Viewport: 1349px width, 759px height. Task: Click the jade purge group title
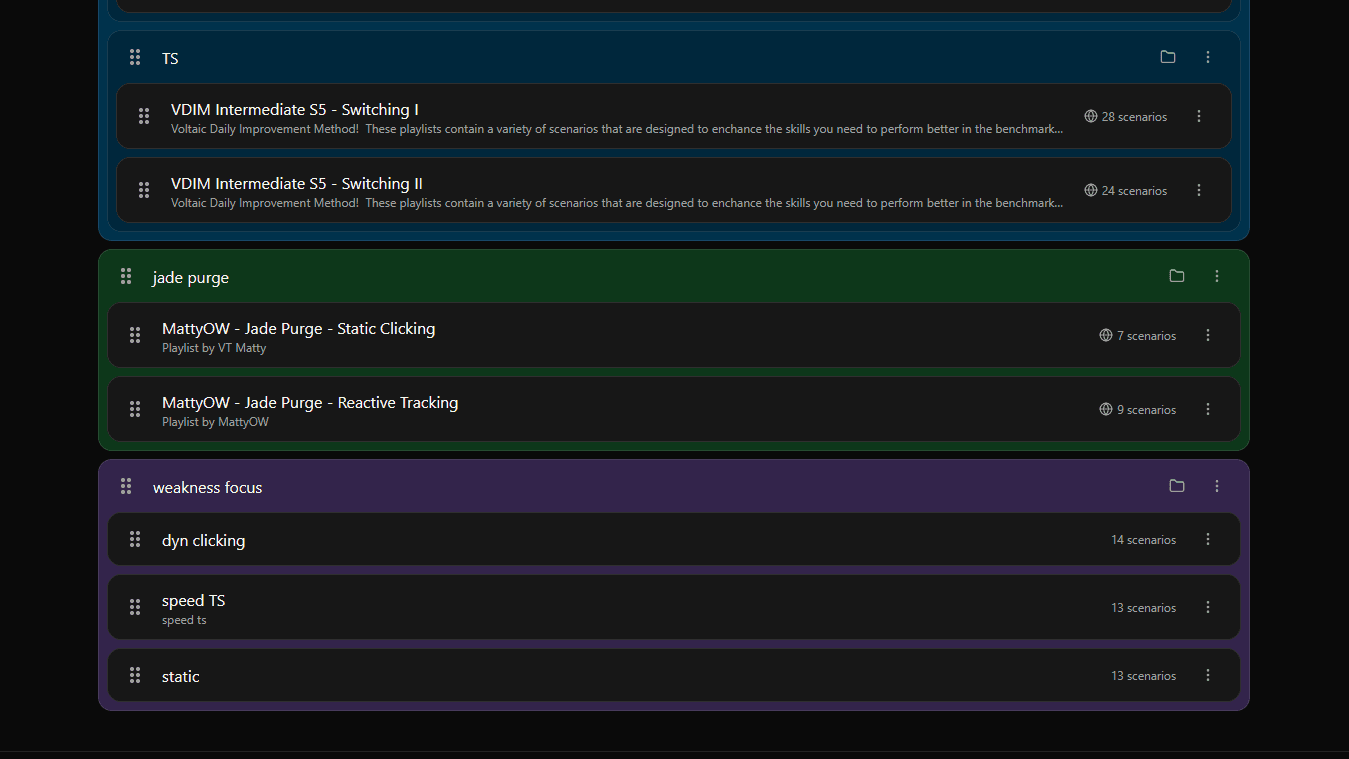(191, 278)
